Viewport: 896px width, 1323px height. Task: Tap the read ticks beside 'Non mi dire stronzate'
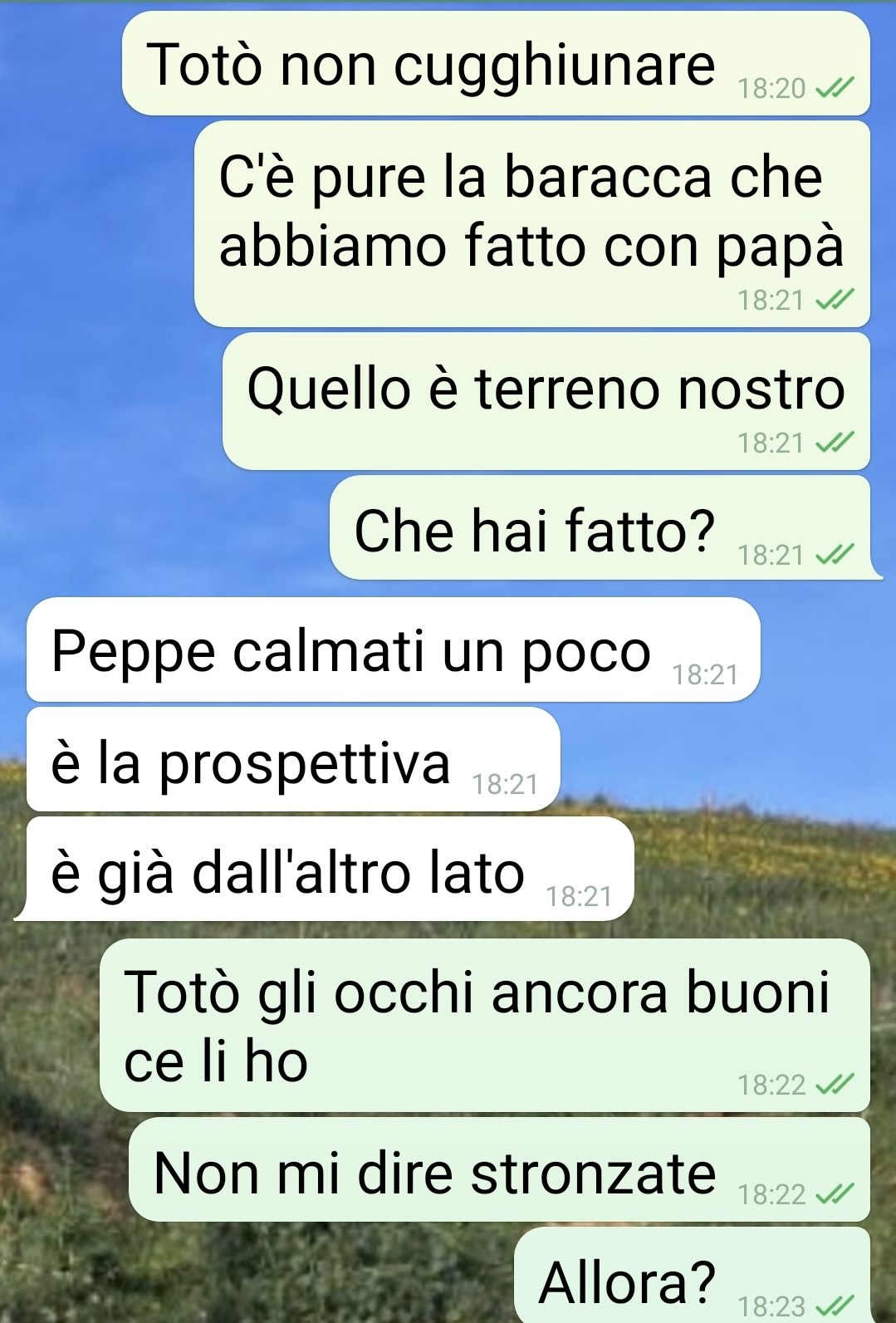pyautogui.click(x=835, y=1194)
